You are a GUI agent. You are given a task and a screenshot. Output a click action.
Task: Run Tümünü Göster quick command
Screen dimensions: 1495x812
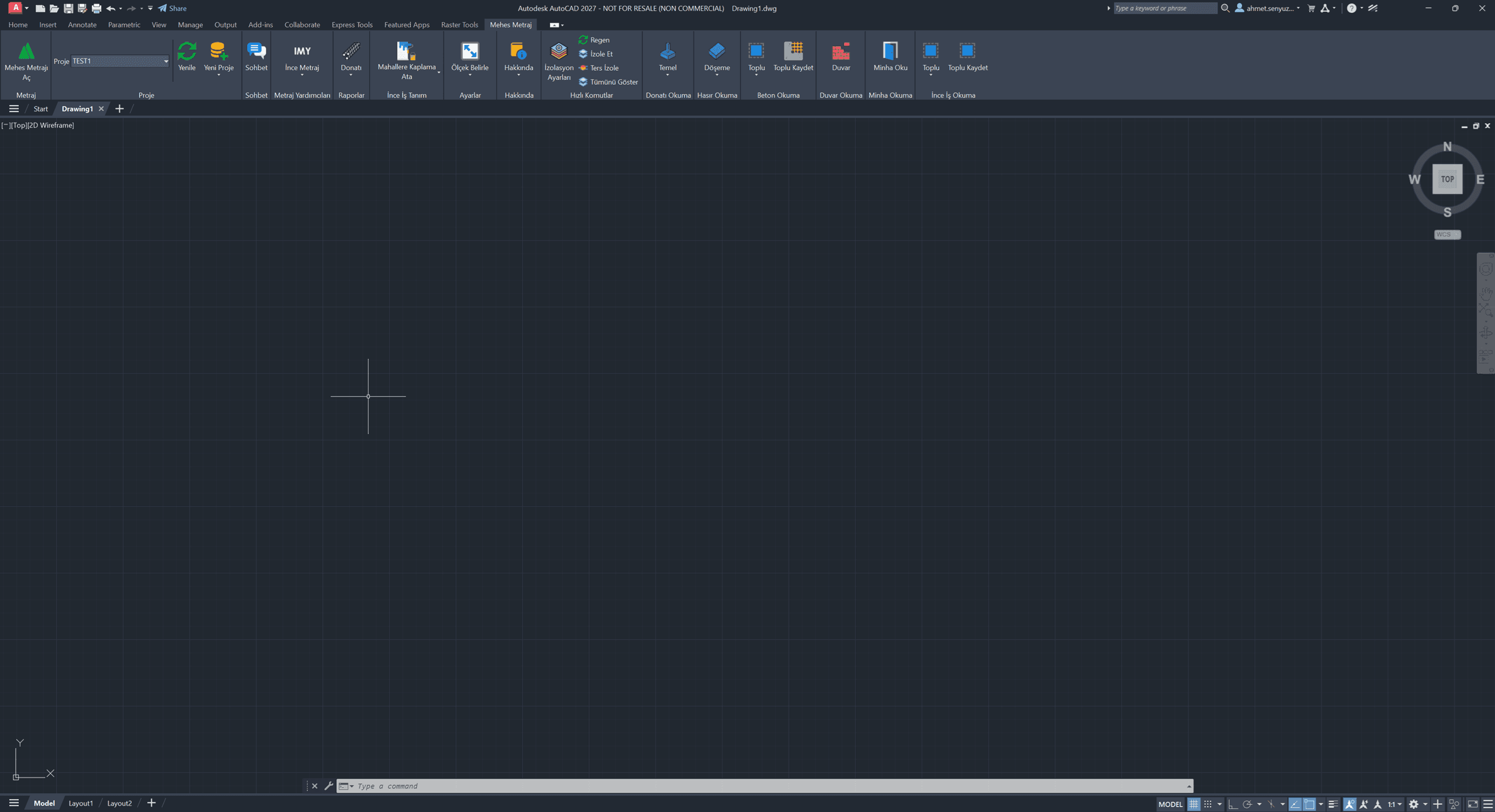pos(608,82)
